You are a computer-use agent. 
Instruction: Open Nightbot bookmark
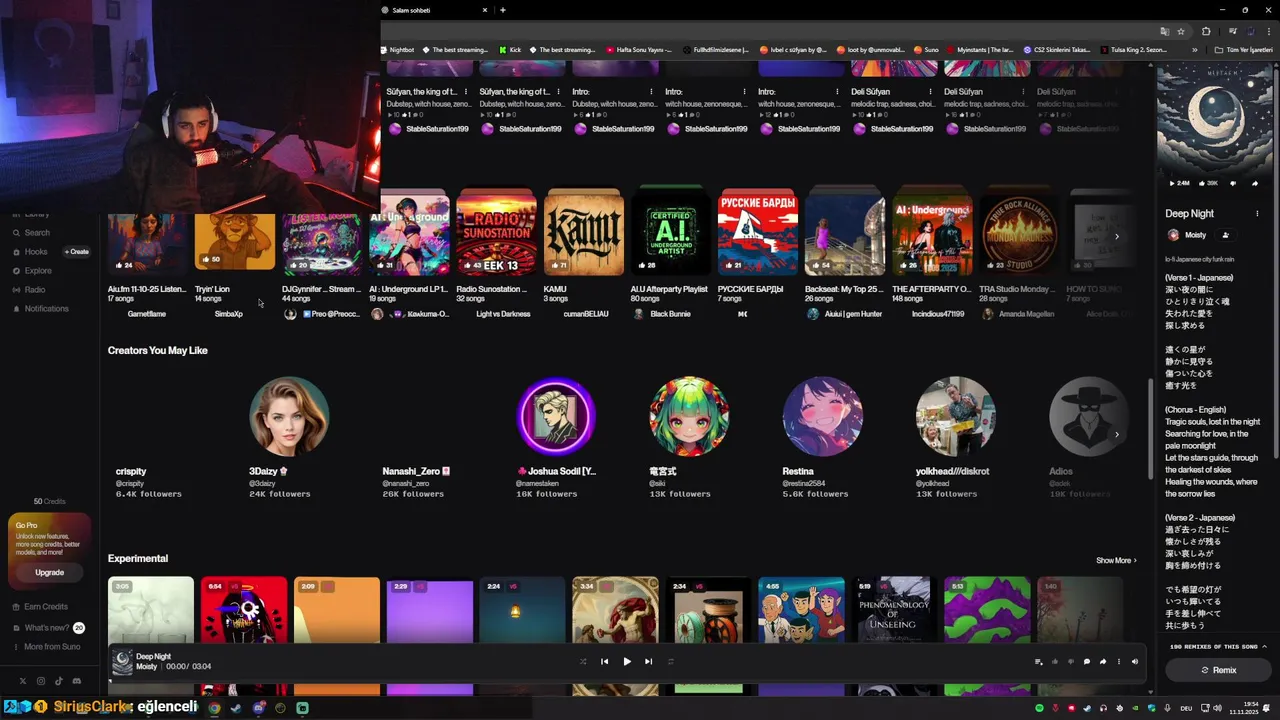click(397, 49)
